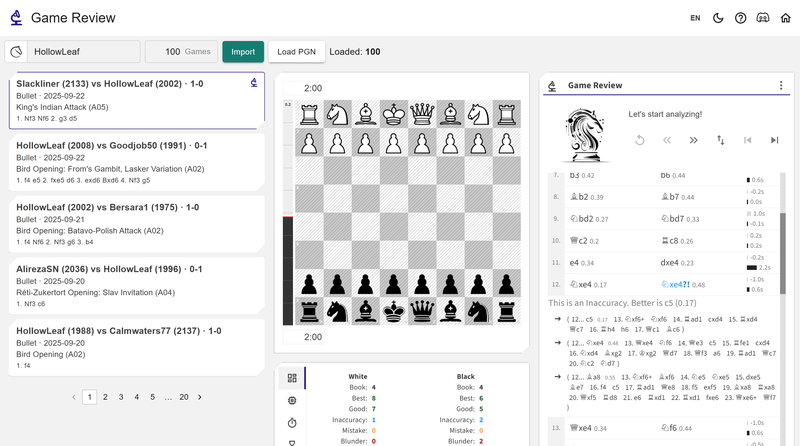The image size is (800, 446).
Task: Flip the board with the swap arrows icon
Action: tap(720, 141)
